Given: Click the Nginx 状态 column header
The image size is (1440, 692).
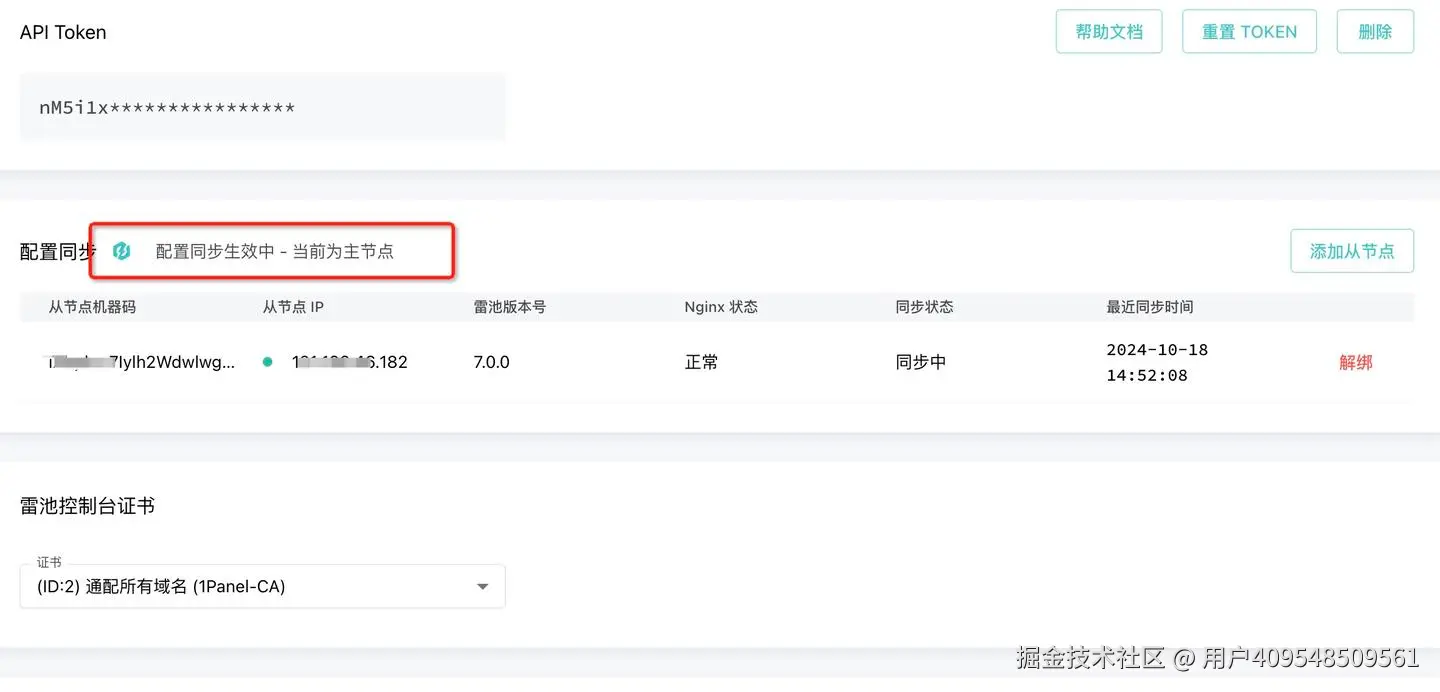Looking at the screenshot, I should tap(721, 307).
